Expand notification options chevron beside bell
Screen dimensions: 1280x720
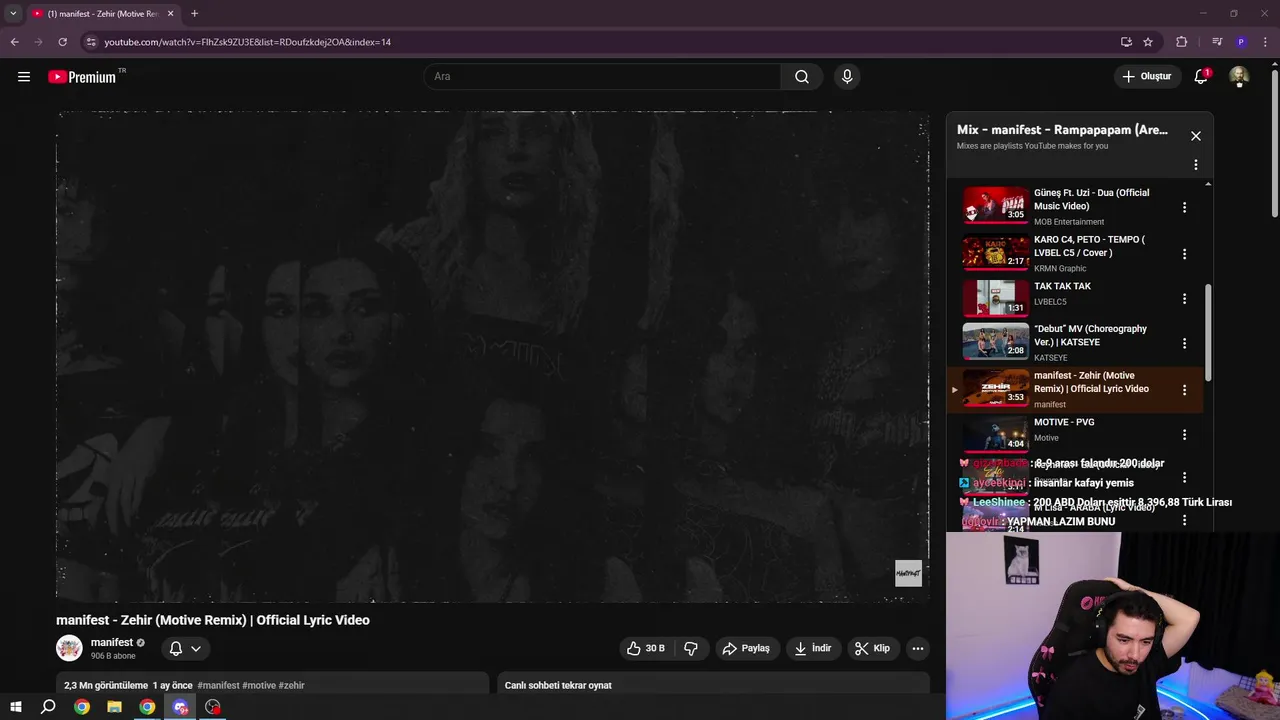196,649
